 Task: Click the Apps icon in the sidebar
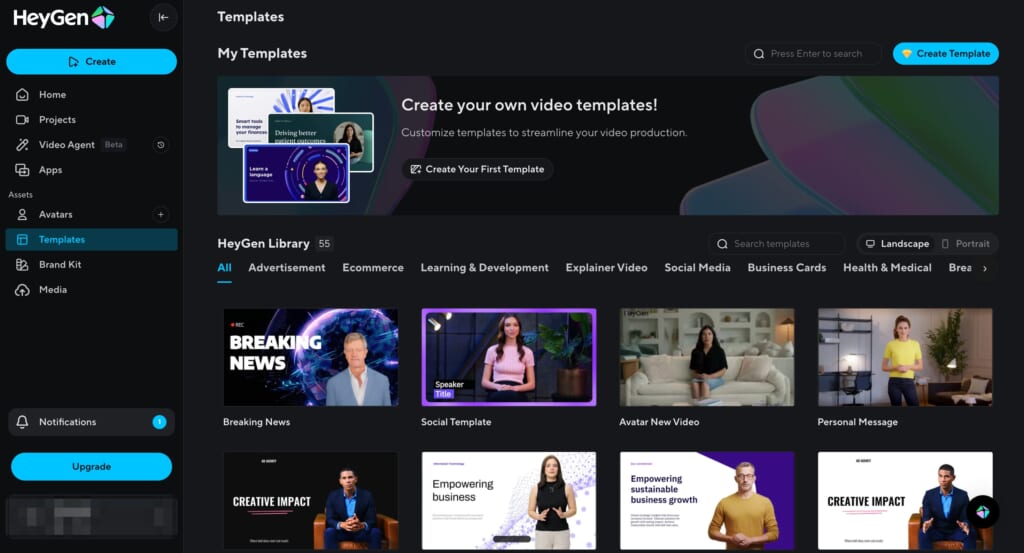pos(22,170)
